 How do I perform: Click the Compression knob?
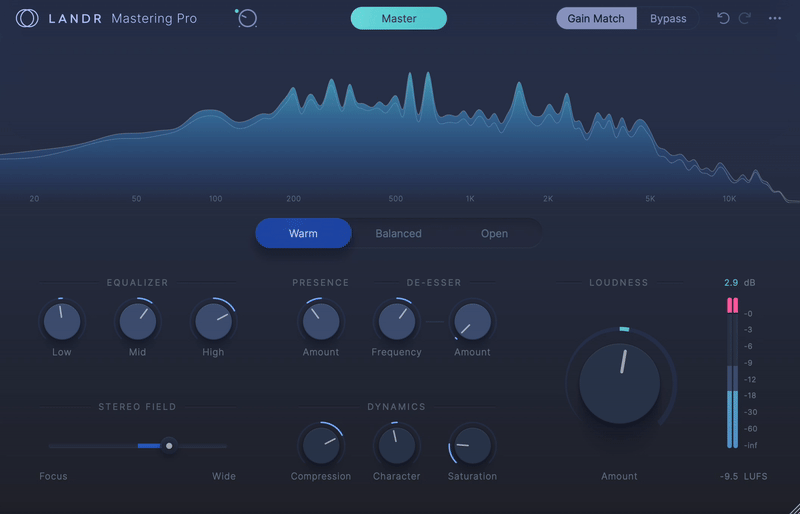[321, 446]
